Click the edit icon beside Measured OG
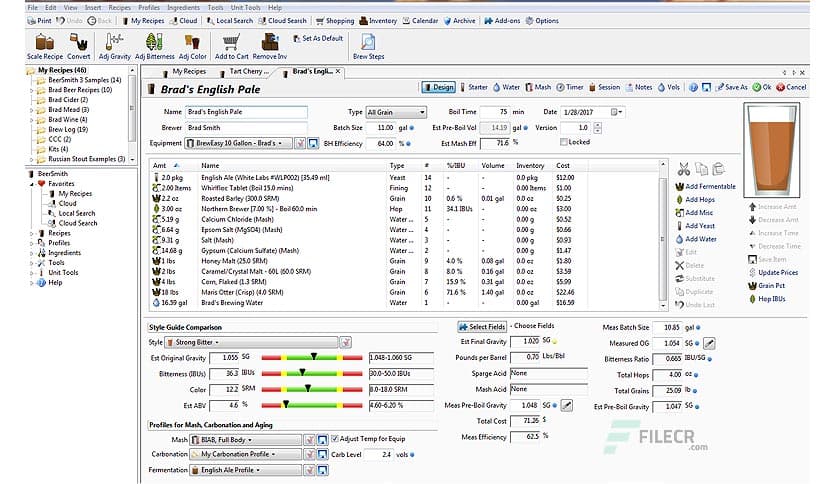836x484 pixels. pos(709,343)
